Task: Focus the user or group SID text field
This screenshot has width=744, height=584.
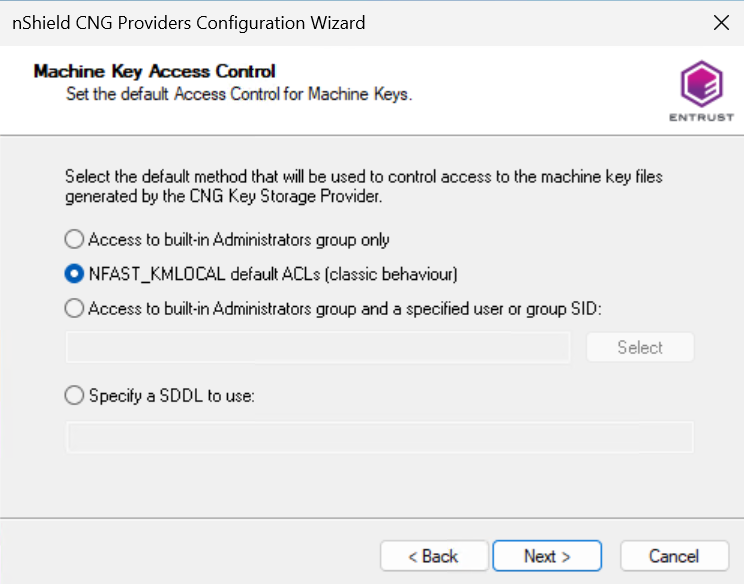Action: click(318, 347)
